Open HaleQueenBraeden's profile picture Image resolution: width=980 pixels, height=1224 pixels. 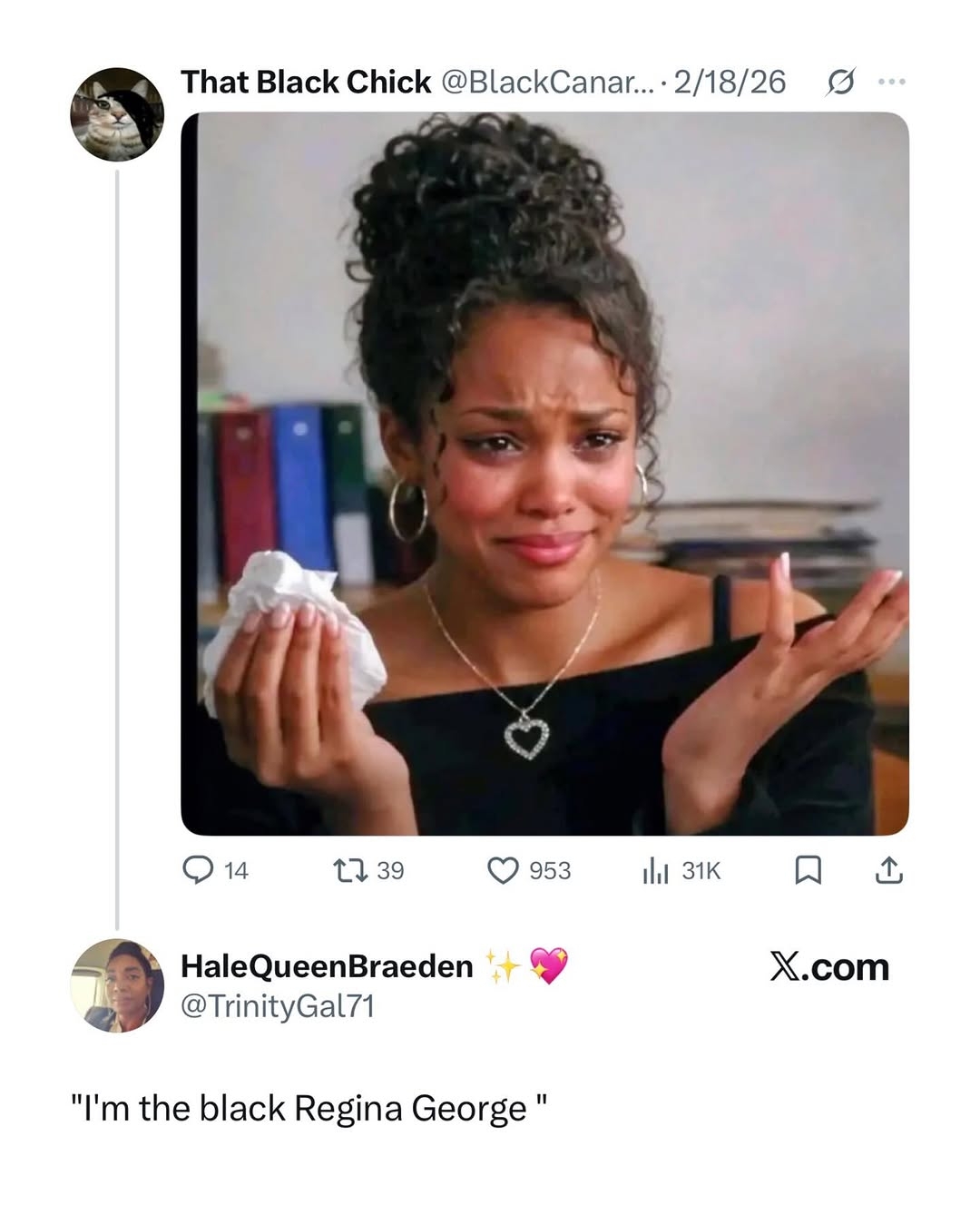[117, 985]
